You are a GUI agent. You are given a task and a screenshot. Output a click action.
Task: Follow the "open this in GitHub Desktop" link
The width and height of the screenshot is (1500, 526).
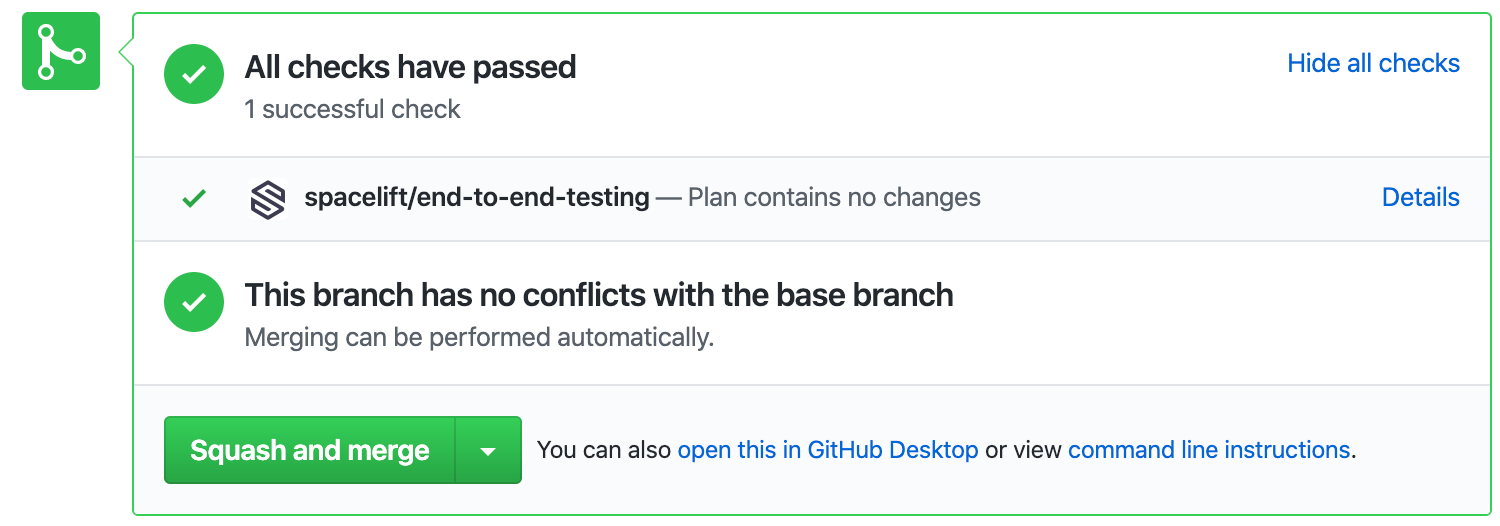[x=828, y=451]
